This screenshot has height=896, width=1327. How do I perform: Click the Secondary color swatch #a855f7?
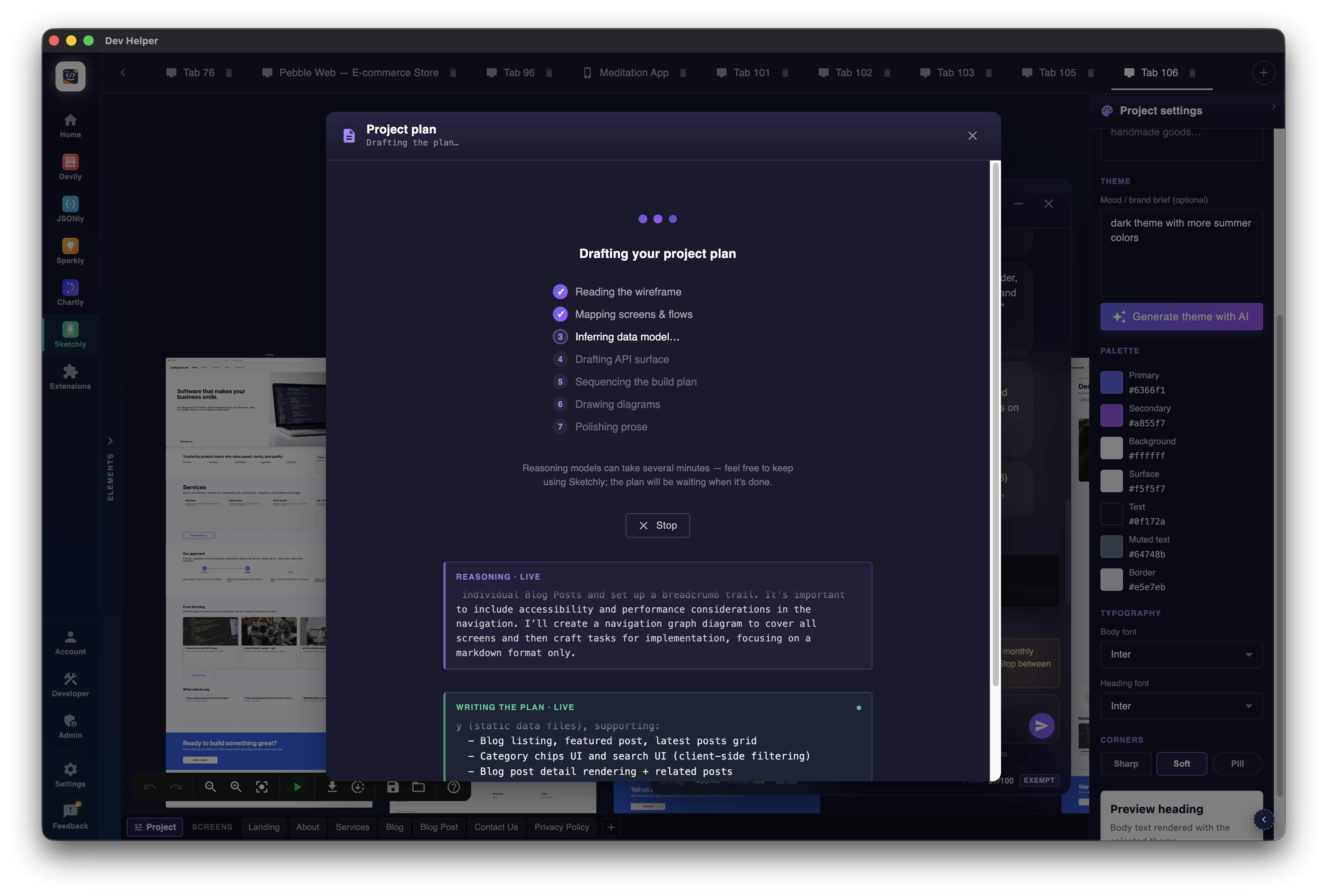pos(1111,415)
